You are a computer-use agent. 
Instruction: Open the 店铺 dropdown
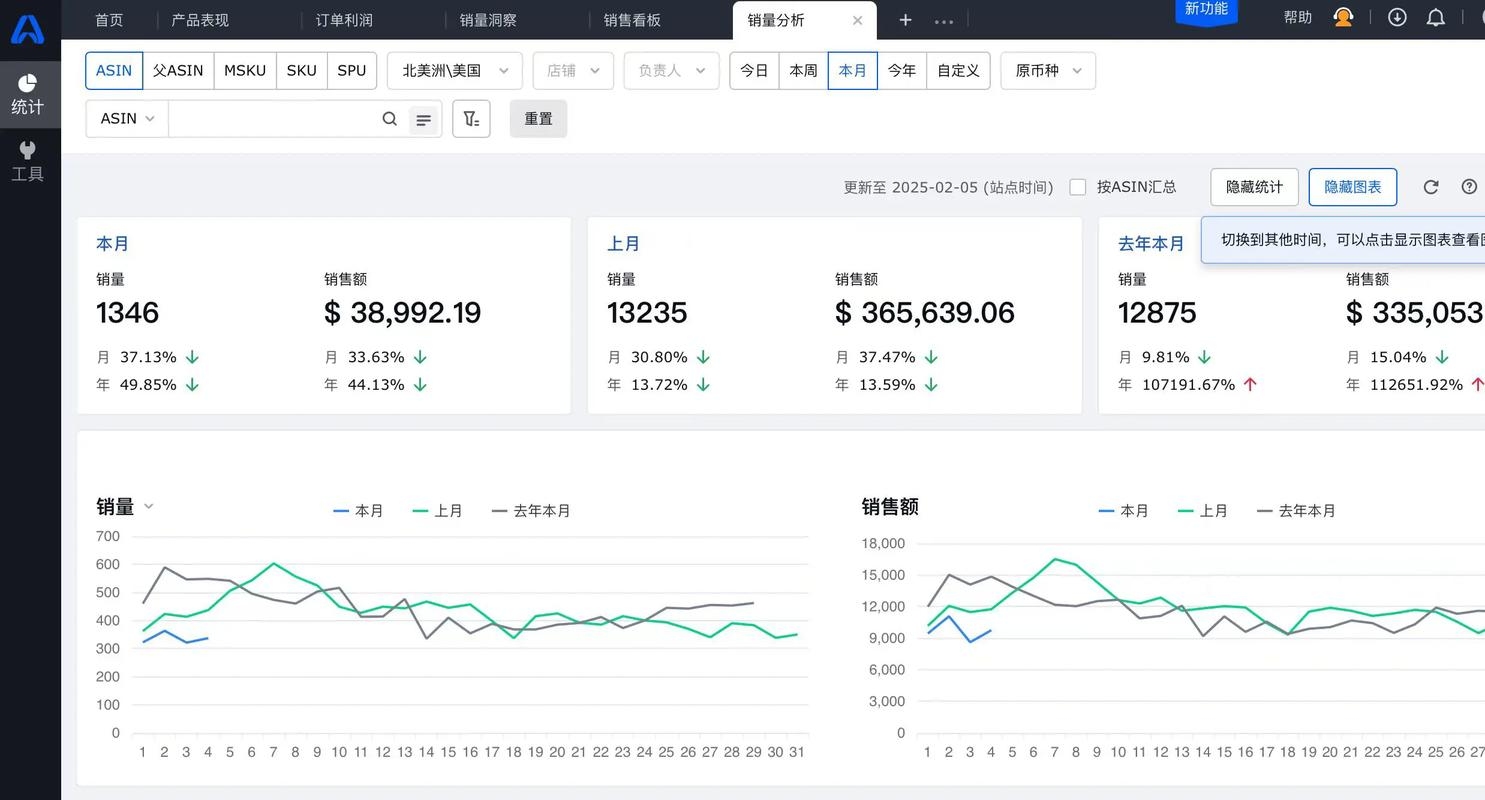[x=573, y=71]
